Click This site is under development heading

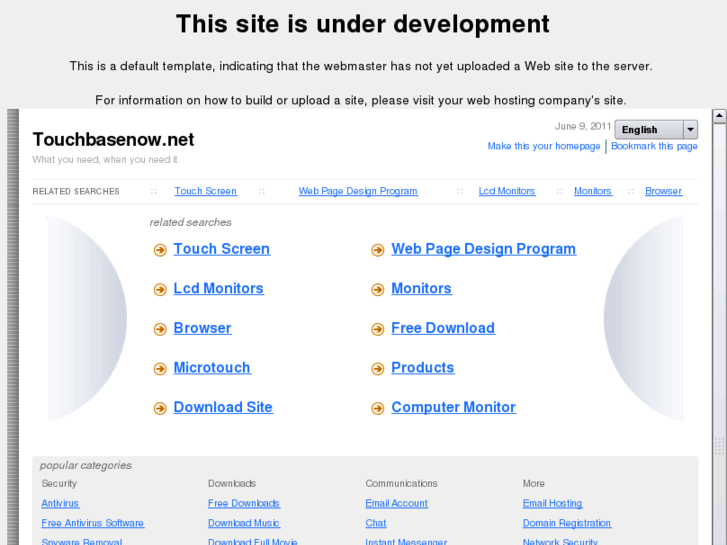coord(363,24)
